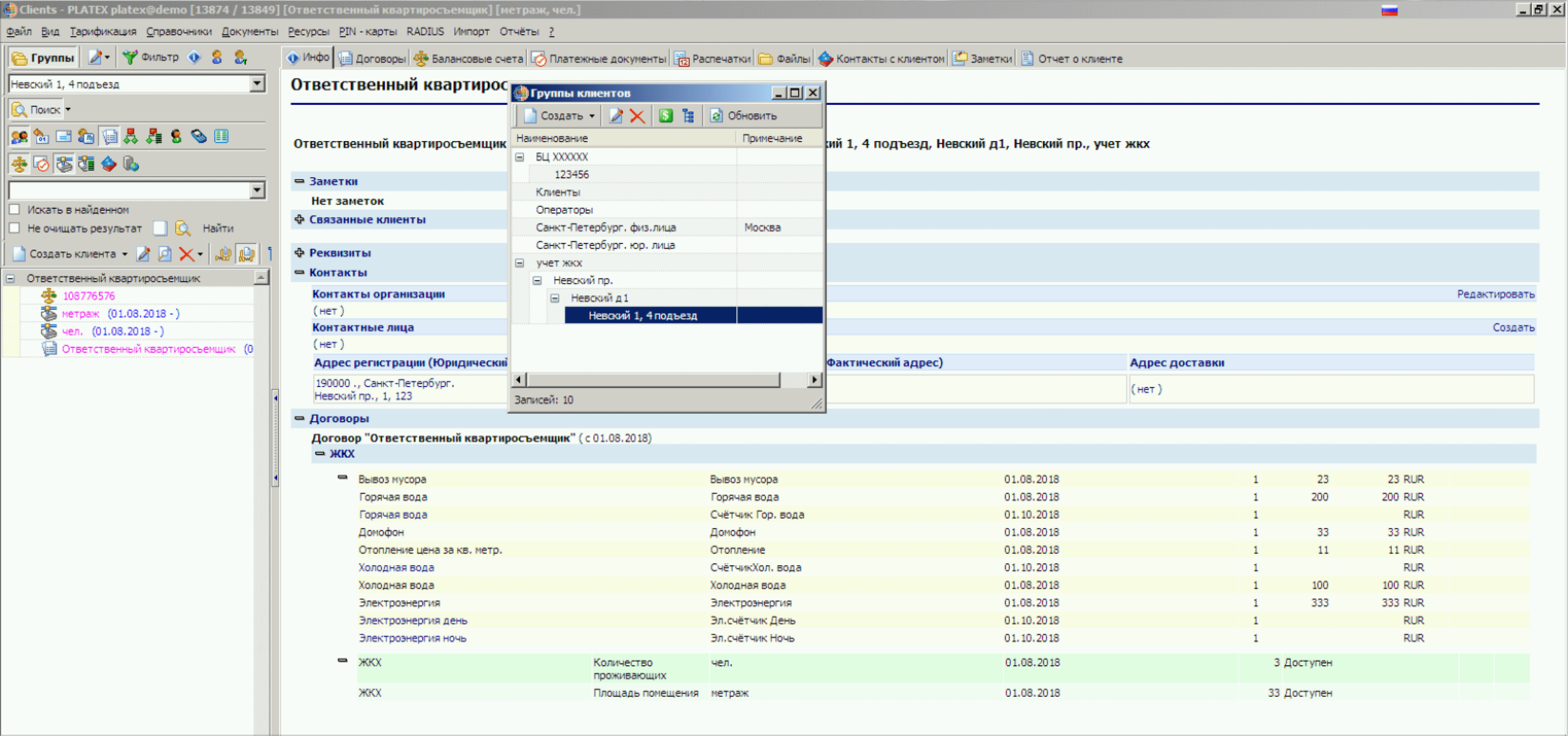Click the Группы button
Screen dimensions: 1568x736
[43, 58]
